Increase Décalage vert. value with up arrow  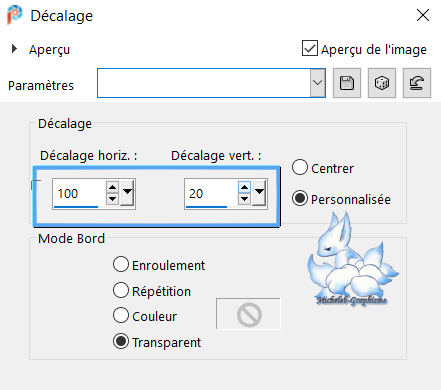(245, 187)
